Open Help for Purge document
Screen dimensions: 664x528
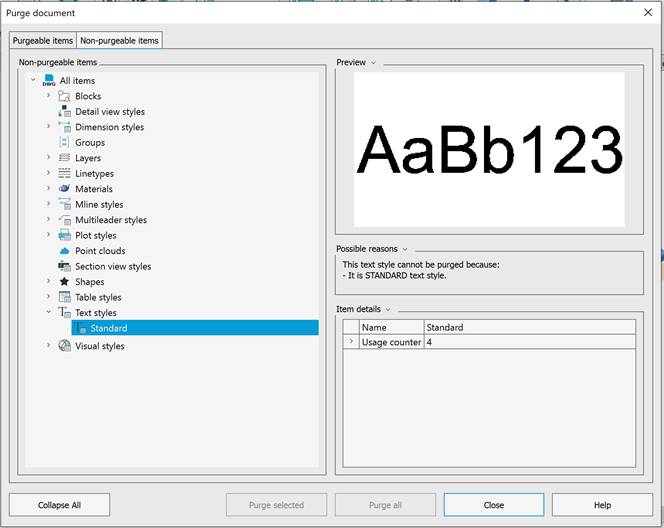(602, 505)
